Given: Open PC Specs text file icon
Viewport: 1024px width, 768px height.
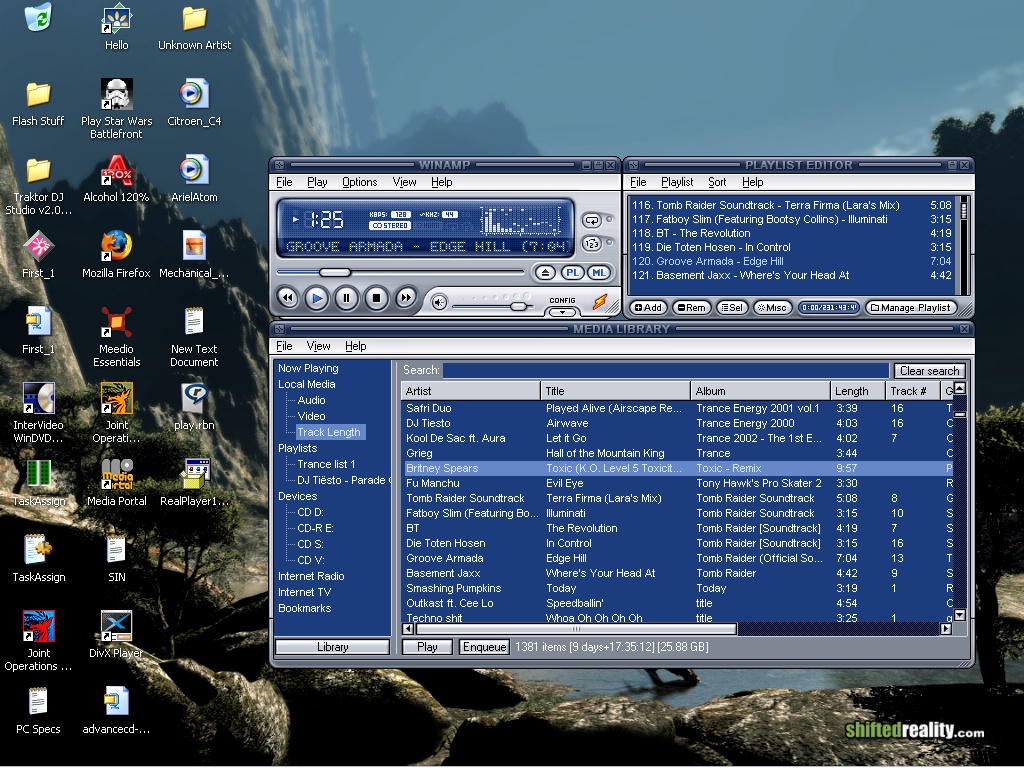Looking at the screenshot, I should pos(38,710).
